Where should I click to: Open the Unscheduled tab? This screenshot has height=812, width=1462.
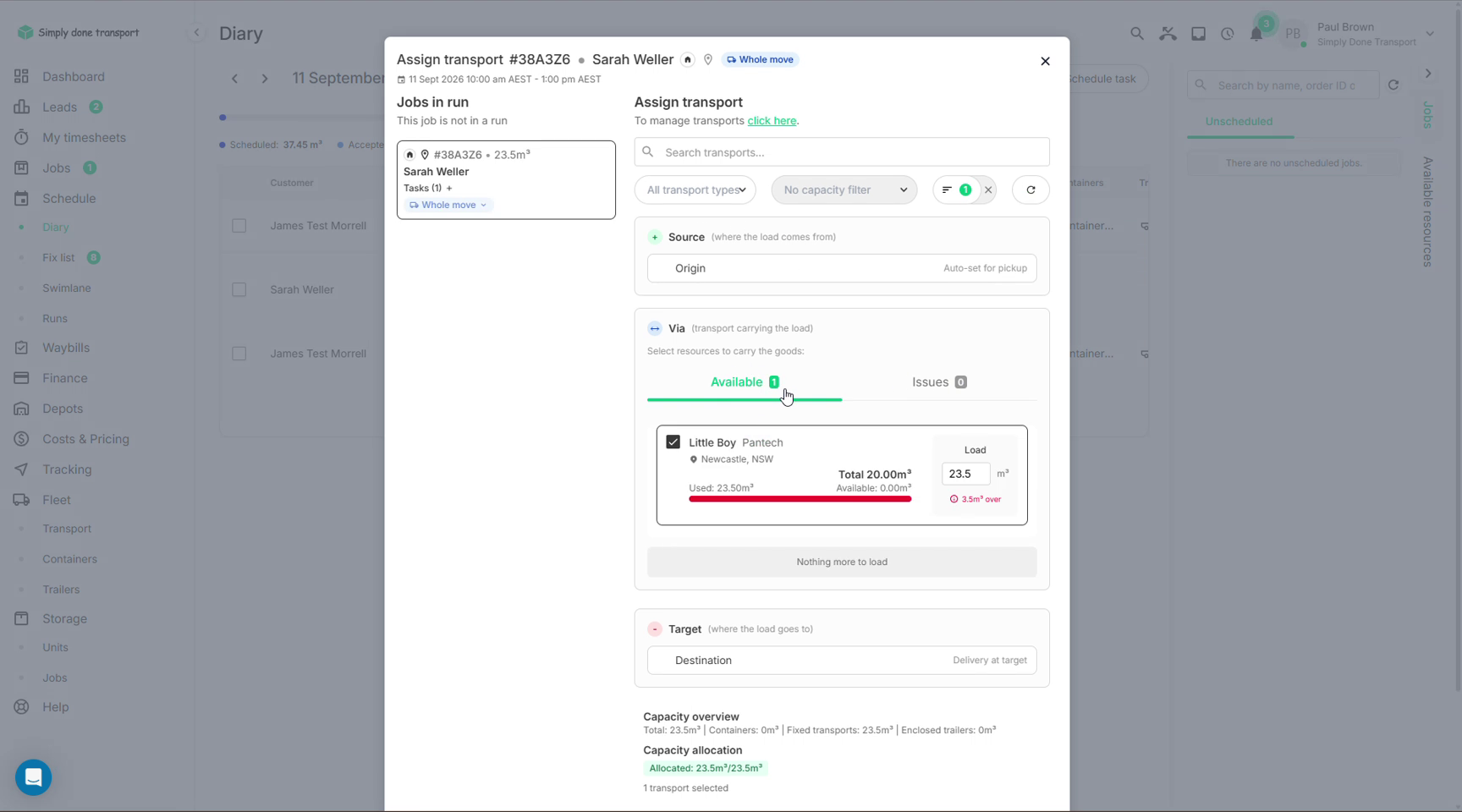pos(1239,121)
